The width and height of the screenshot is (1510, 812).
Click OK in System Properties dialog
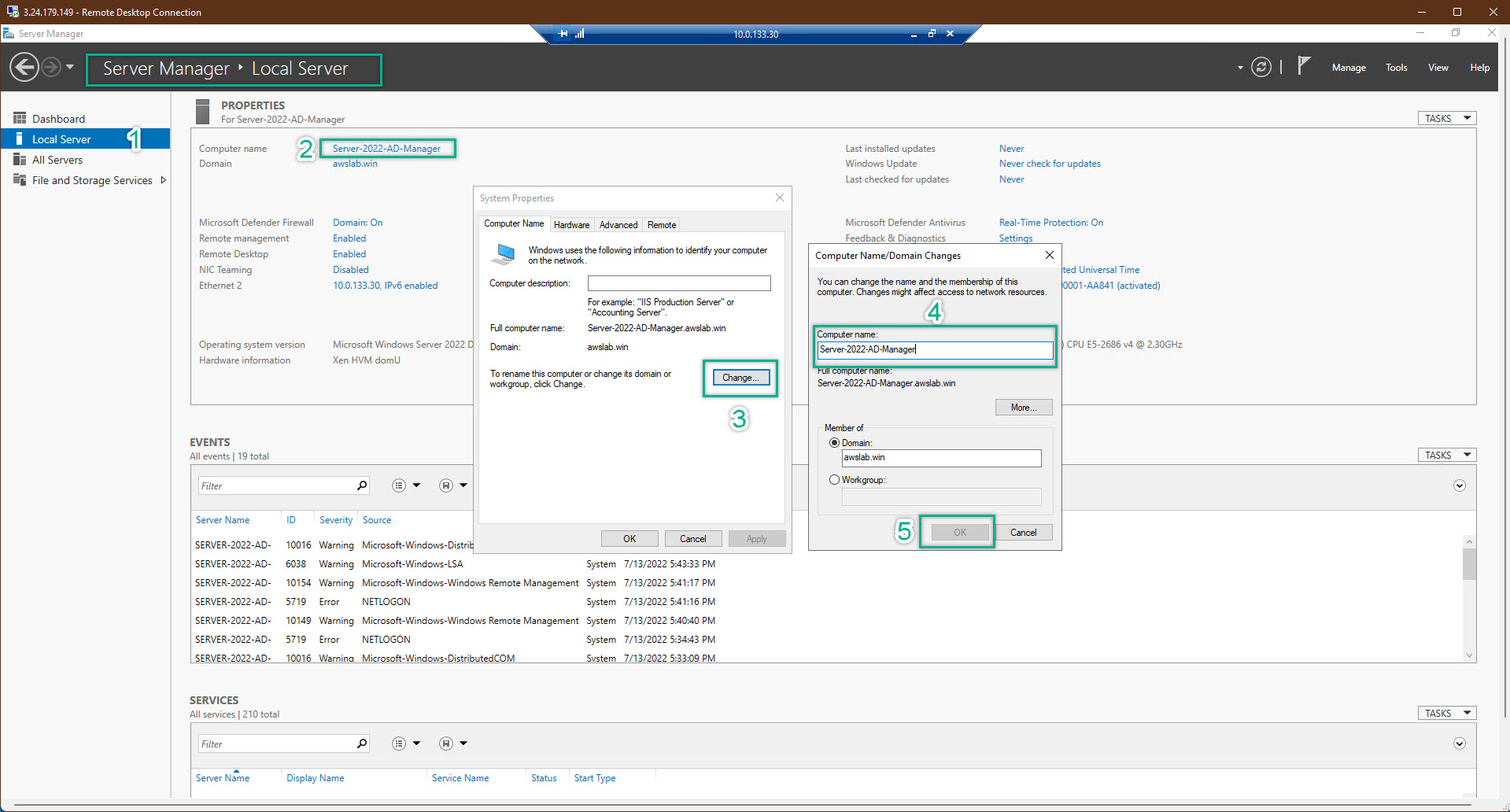tap(629, 539)
